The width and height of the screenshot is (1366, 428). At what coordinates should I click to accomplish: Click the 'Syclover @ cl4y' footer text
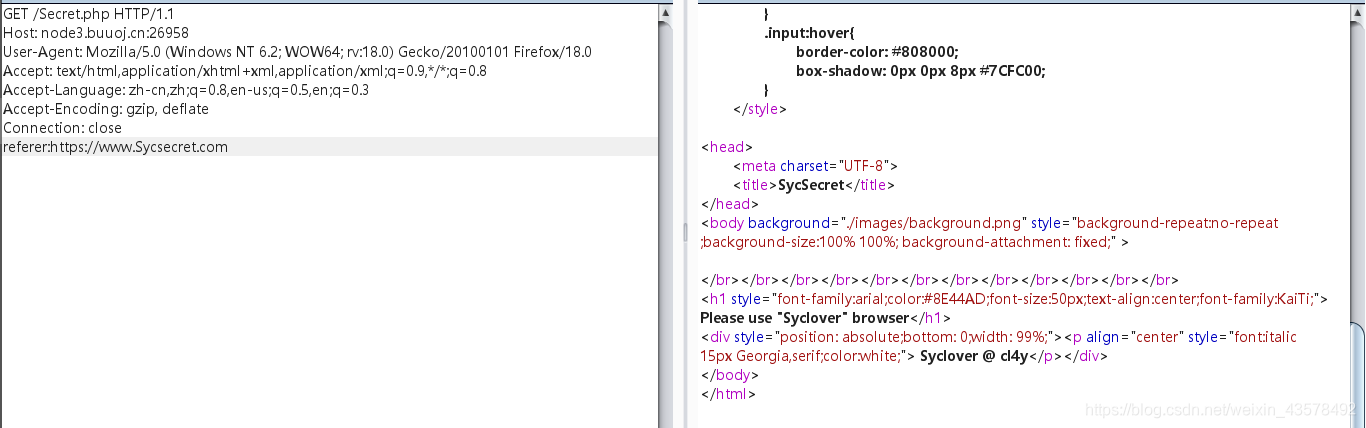click(x=974, y=355)
